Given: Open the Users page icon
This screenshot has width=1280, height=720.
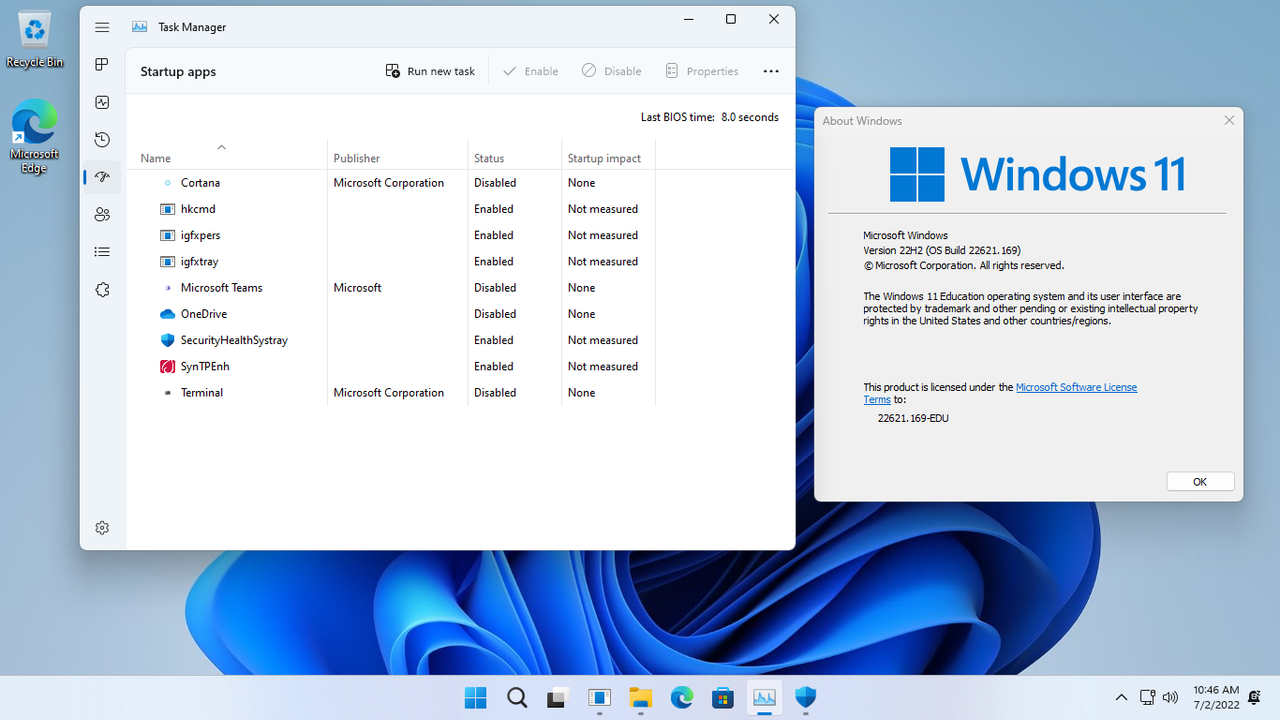Looking at the screenshot, I should pos(102,214).
